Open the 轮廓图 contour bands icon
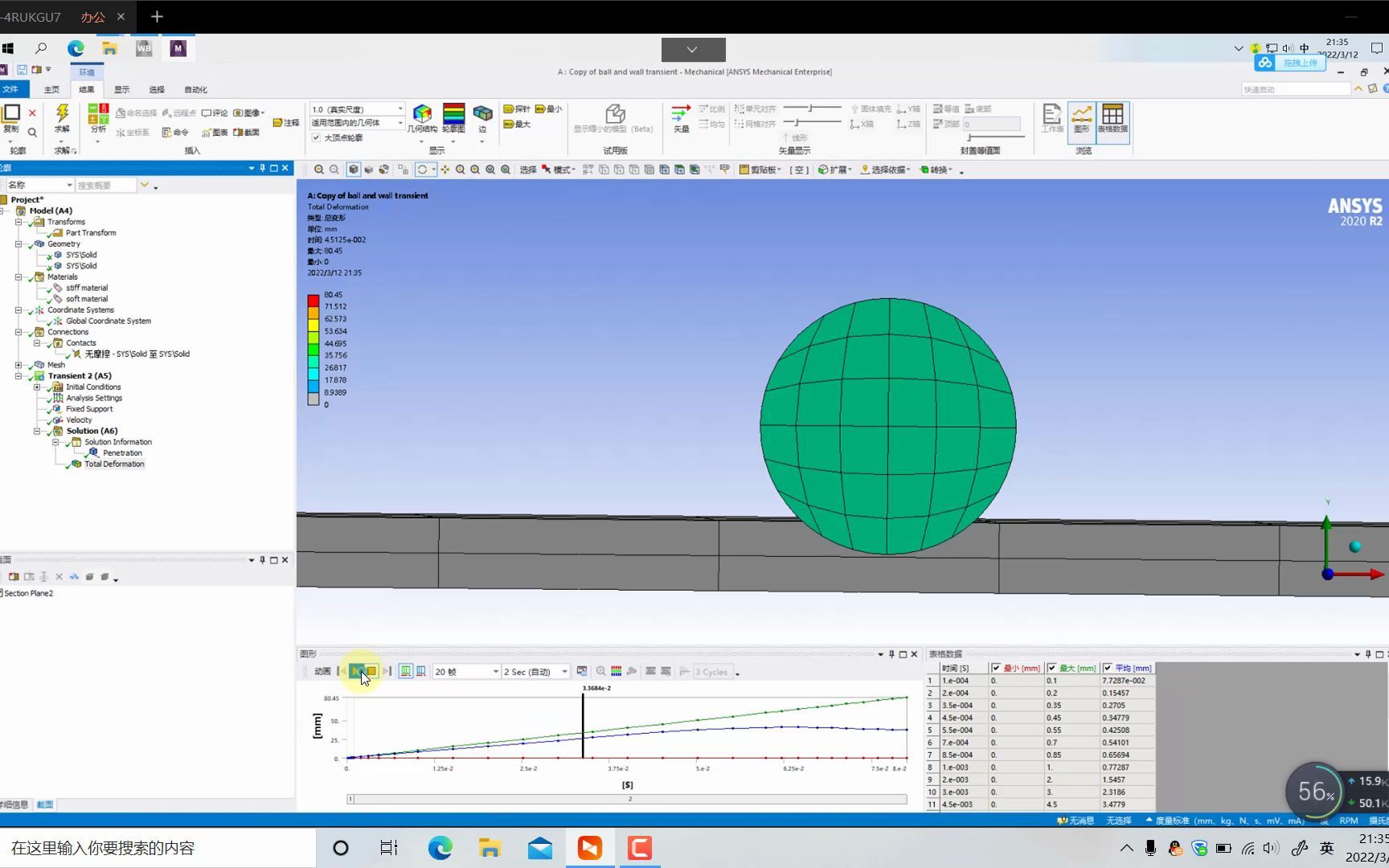This screenshot has height=868, width=1389. point(453,113)
